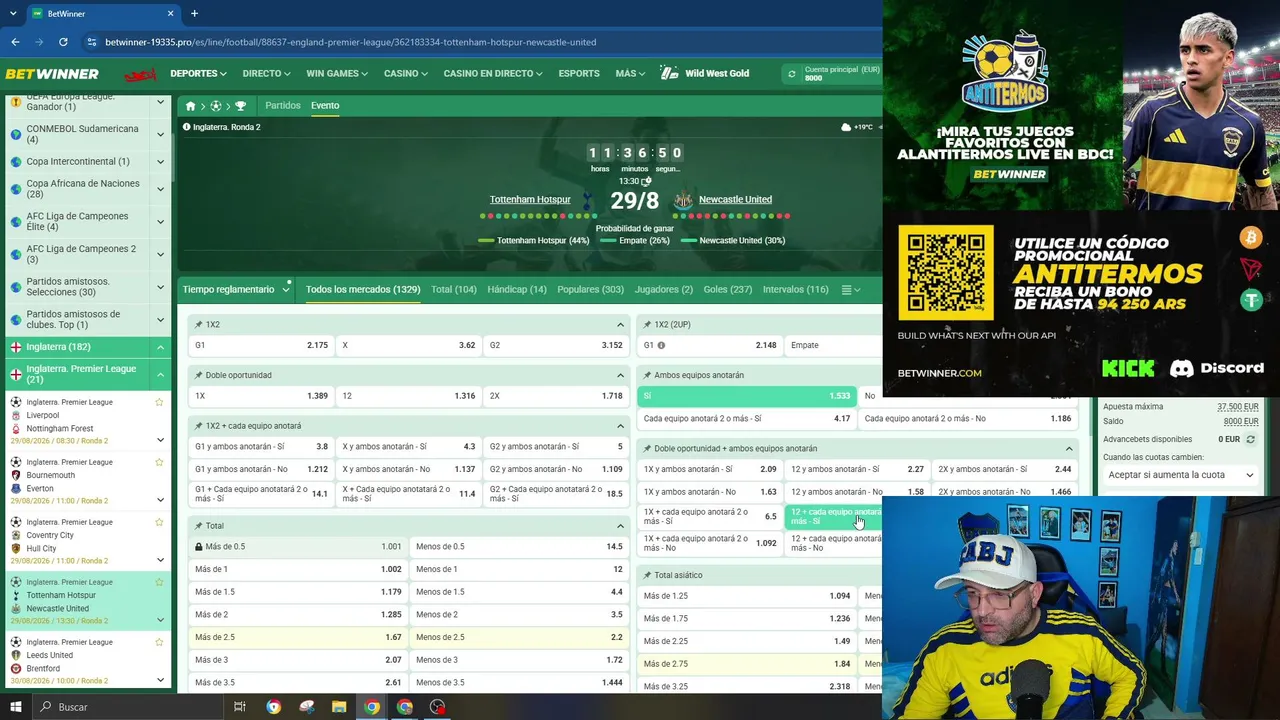This screenshot has height=720, width=1280.
Task: Favorite the Bournemouth vs Everton match
Action: click(x=159, y=462)
